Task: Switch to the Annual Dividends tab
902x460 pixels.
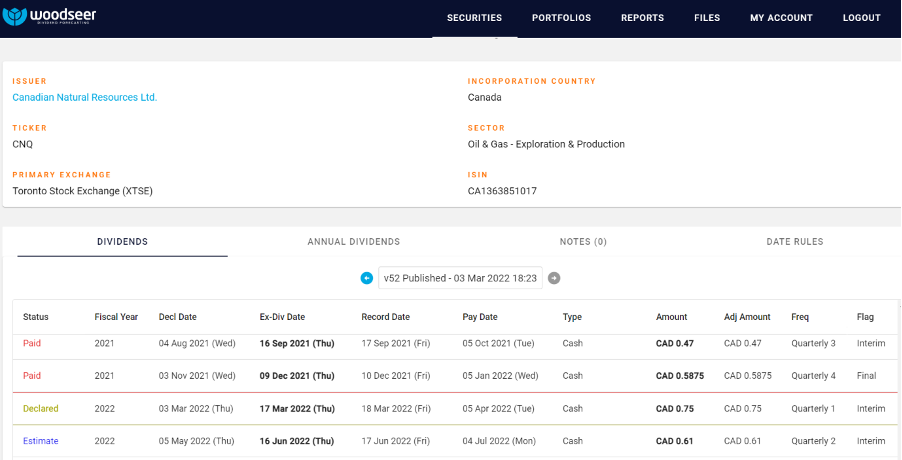Action: pyautogui.click(x=354, y=242)
